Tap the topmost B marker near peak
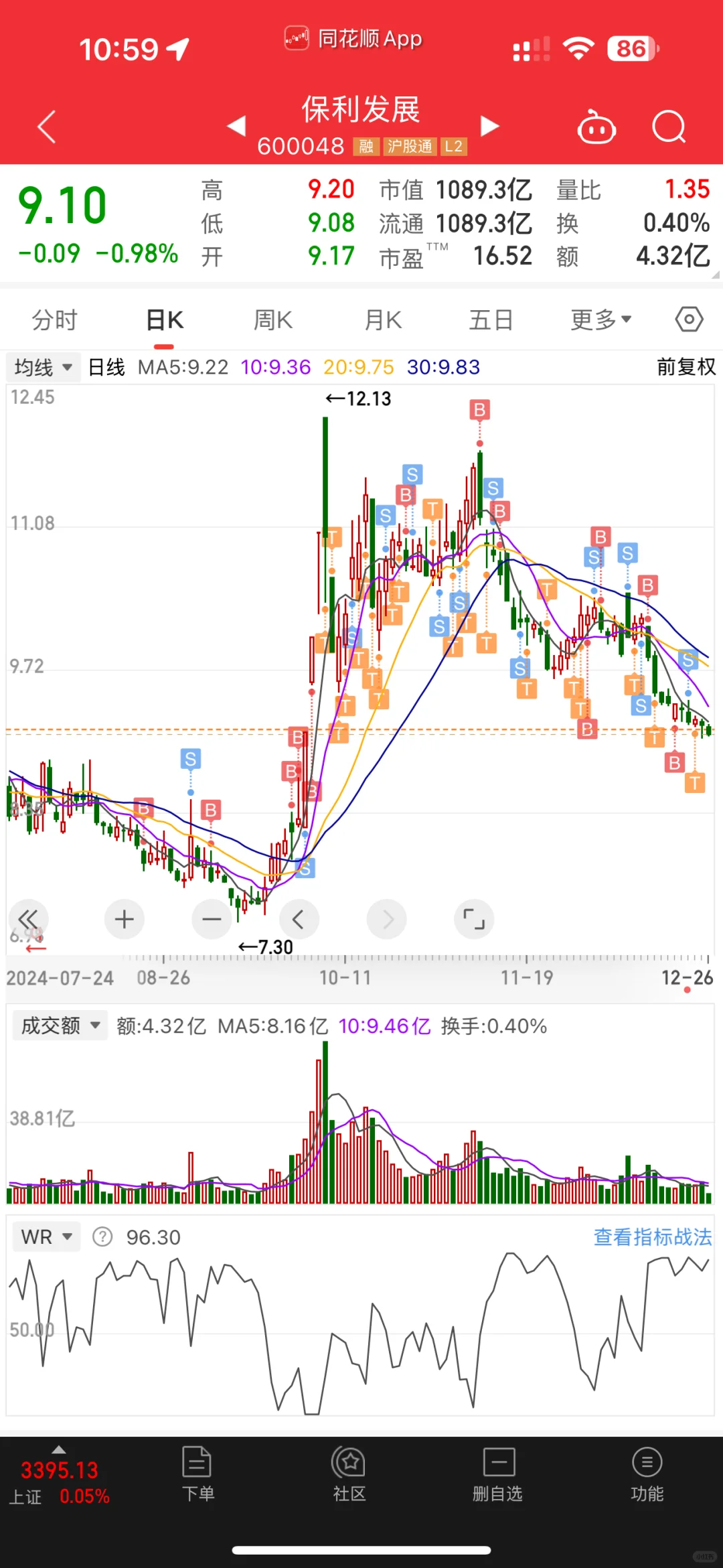This screenshot has height=1568, width=723. click(479, 410)
